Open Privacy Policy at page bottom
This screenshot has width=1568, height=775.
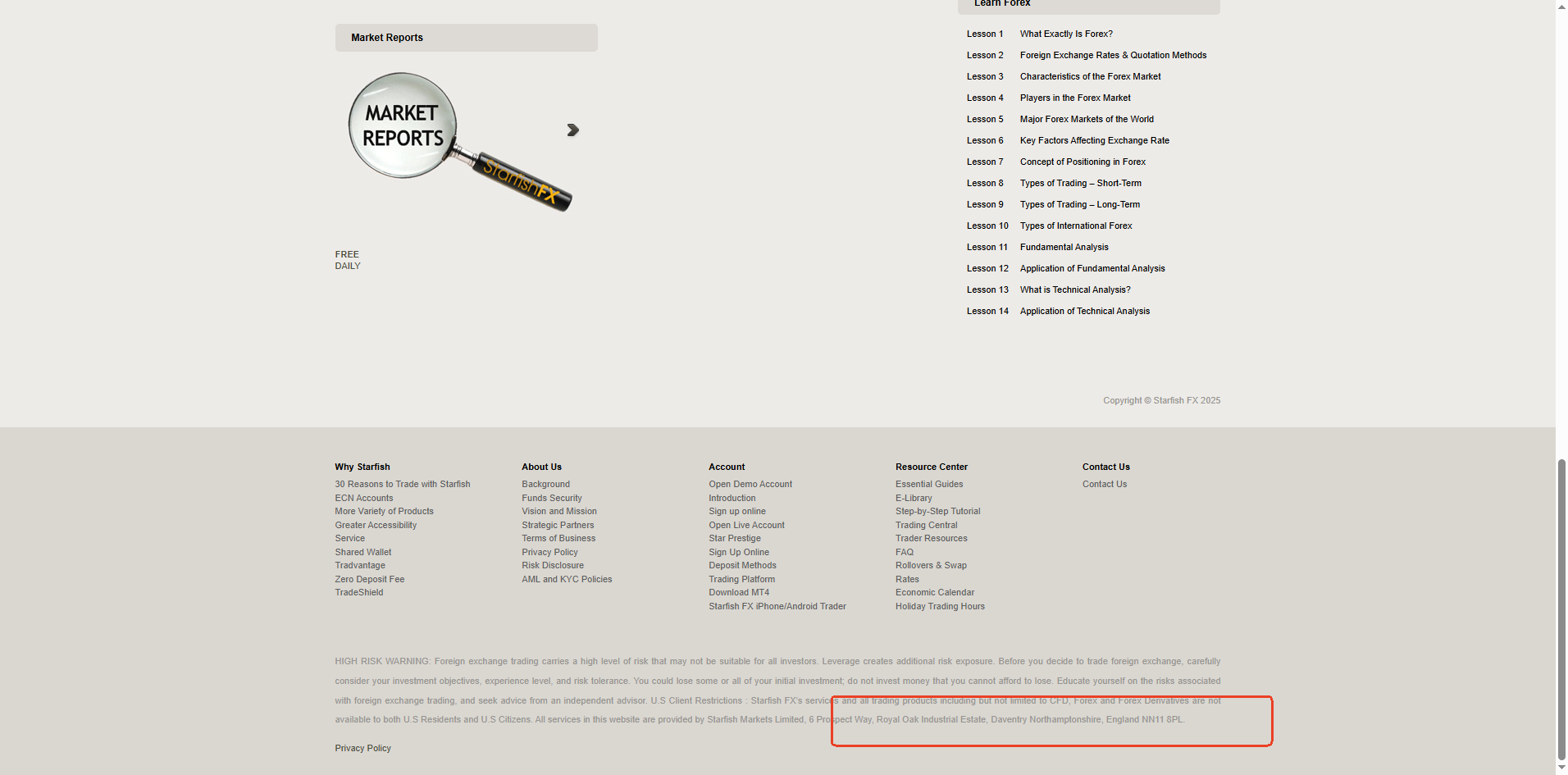coord(362,749)
